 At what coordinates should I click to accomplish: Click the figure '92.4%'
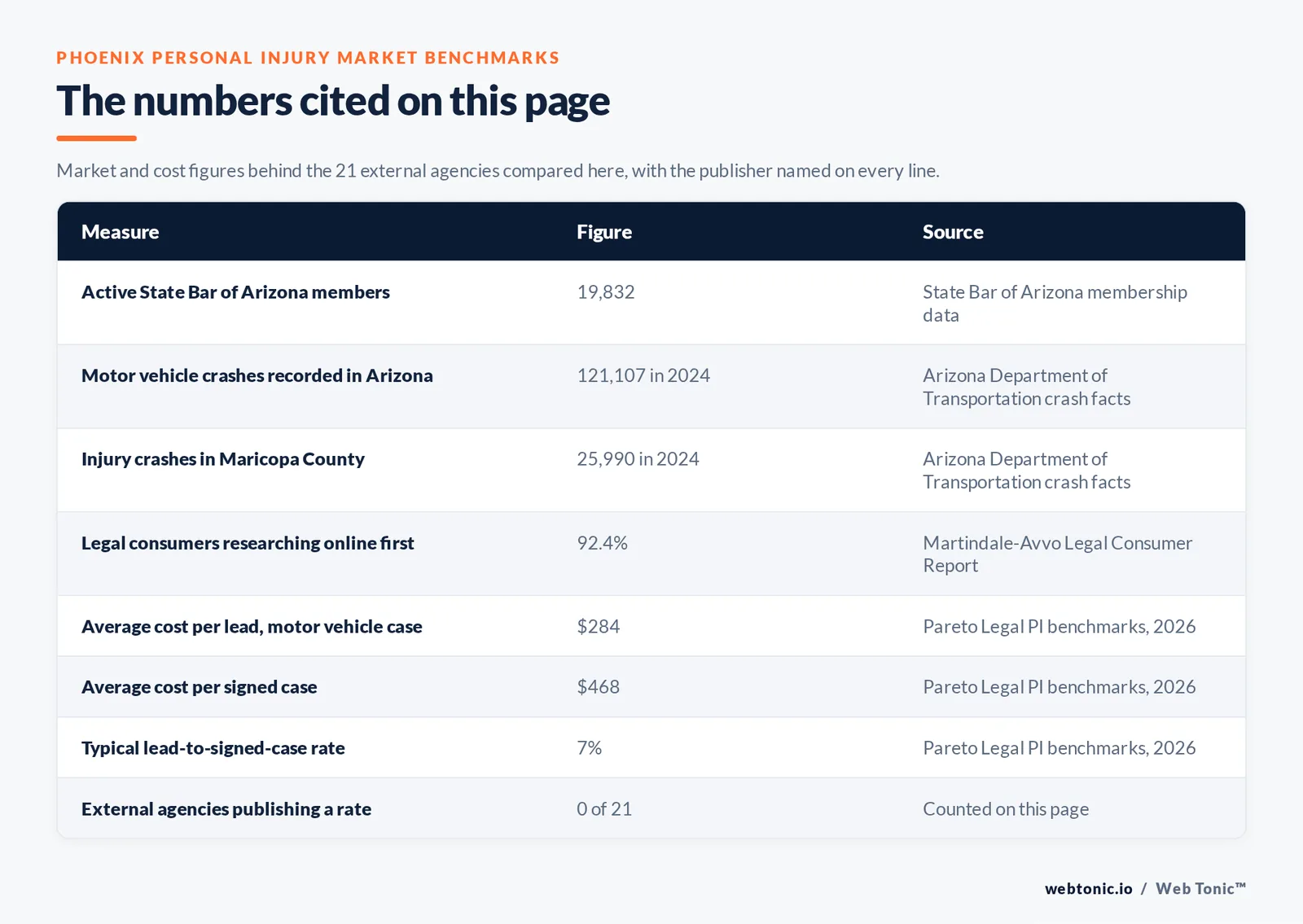coord(602,543)
